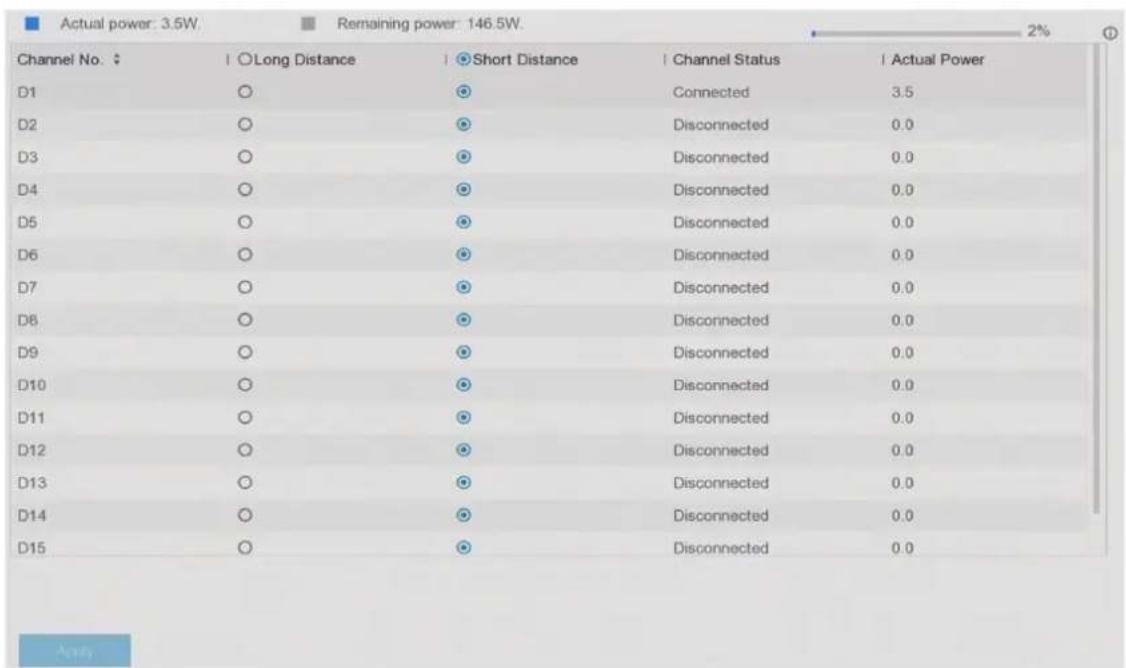The width and height of the screenshot is (1126, 668).
Task: Select the D1 channel label
Action: (27, 92)
